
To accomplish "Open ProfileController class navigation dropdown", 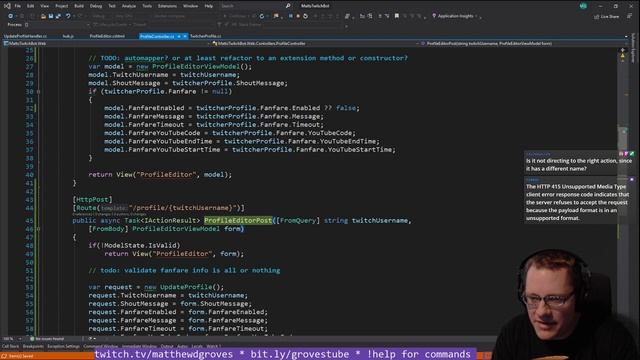I will (x=316, y=43).
